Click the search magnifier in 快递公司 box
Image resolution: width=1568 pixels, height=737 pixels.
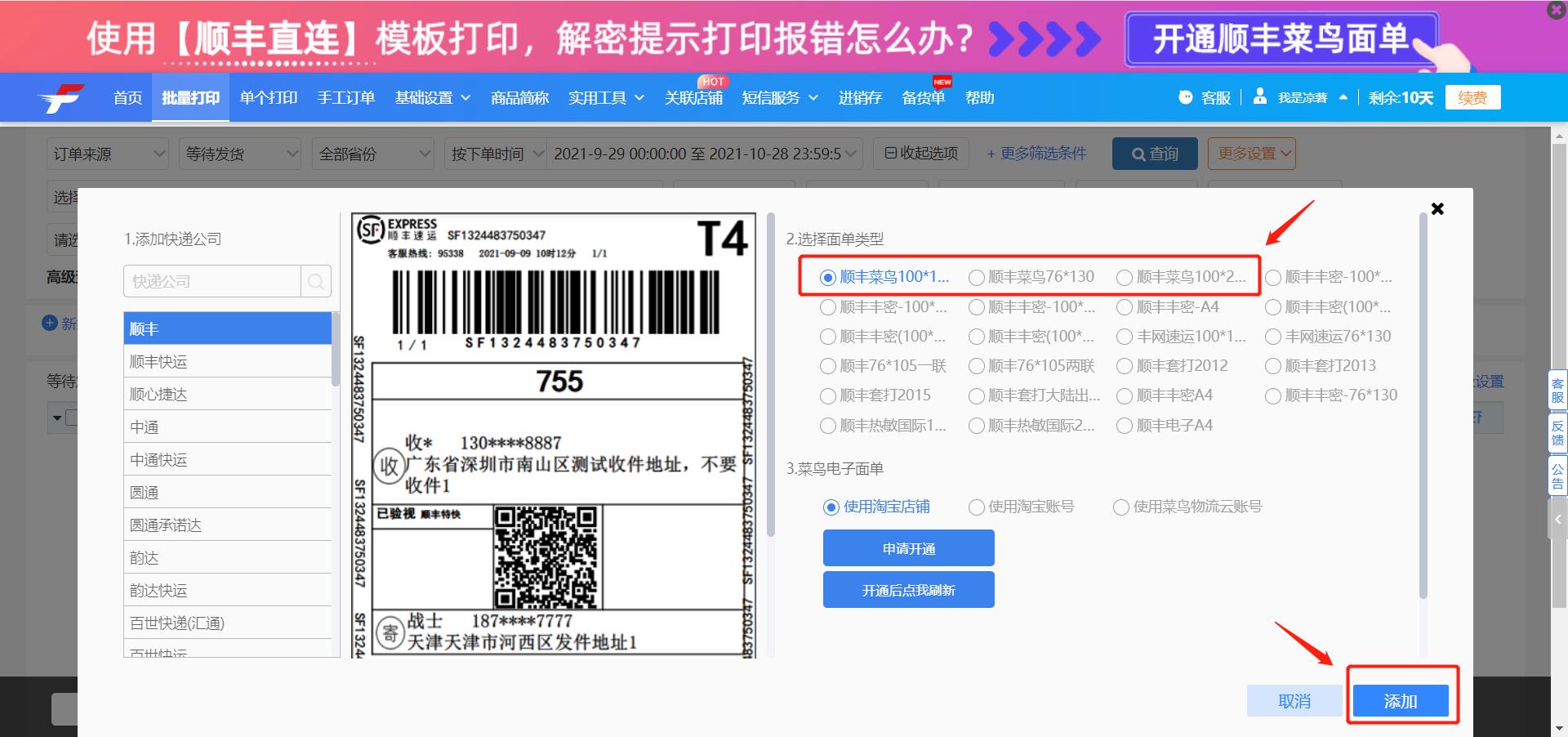316,282
